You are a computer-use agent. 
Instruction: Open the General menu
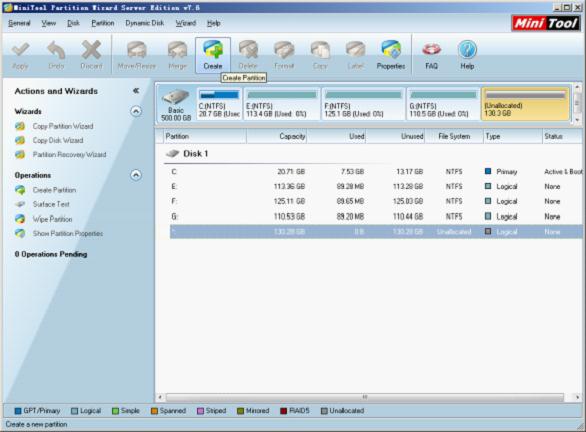19,23
